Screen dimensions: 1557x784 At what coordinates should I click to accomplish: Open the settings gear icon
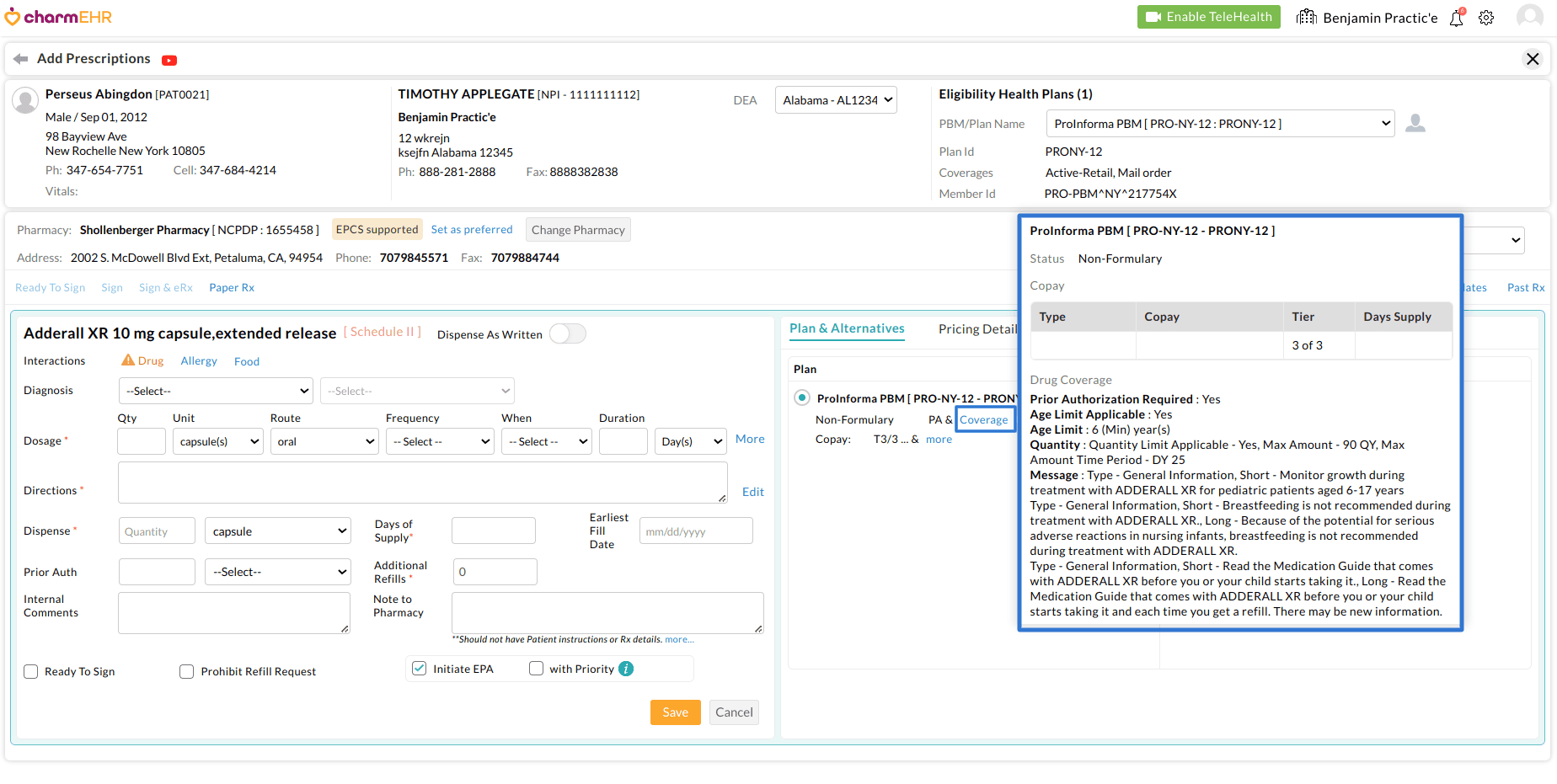coord(1486,18)
